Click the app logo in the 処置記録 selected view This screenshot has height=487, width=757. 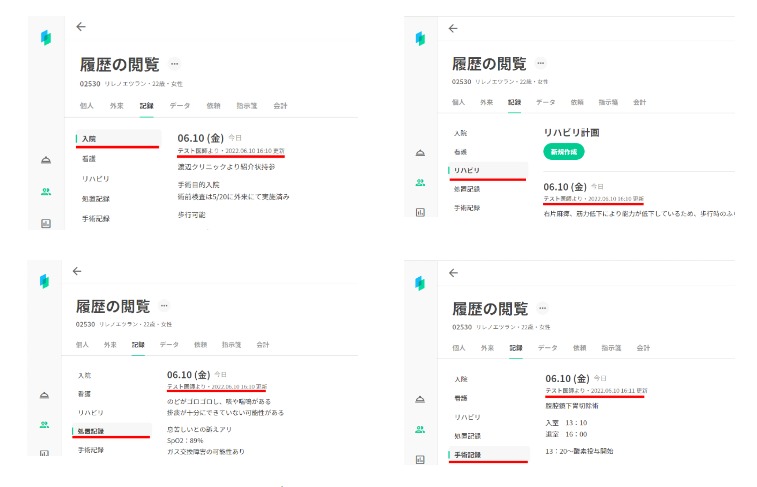(46, 281)
